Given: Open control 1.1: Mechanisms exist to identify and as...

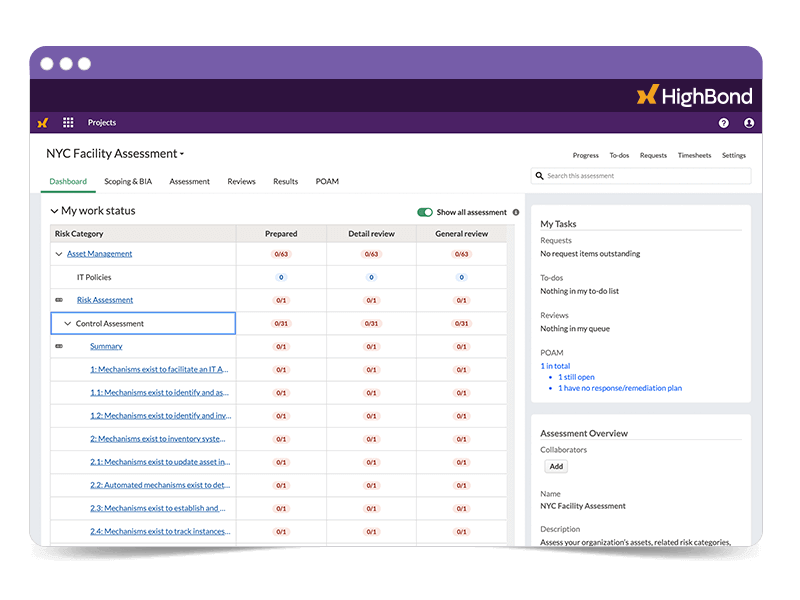Looking at the screenshot, I should [x=159, y=393].
